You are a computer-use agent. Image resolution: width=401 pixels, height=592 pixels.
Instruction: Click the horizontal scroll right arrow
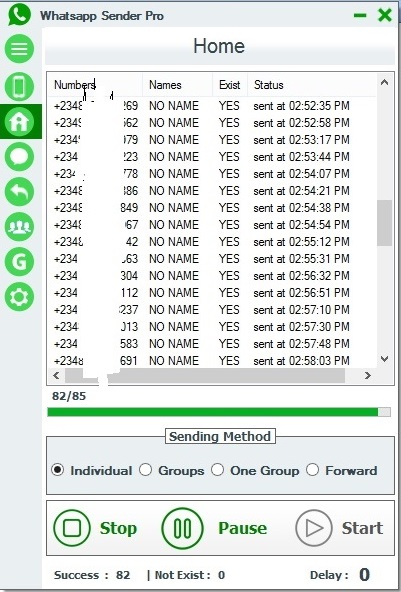pyautogui.click(x=367, y=375)
